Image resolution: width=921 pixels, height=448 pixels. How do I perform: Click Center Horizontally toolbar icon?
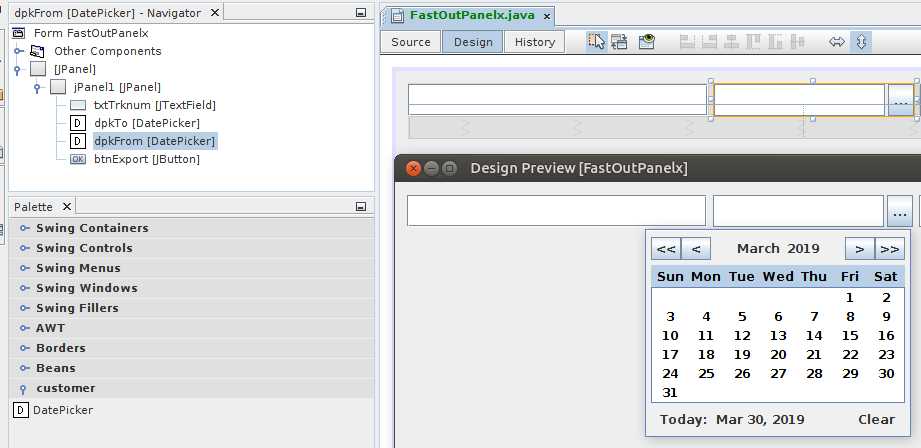click(731, 42)
